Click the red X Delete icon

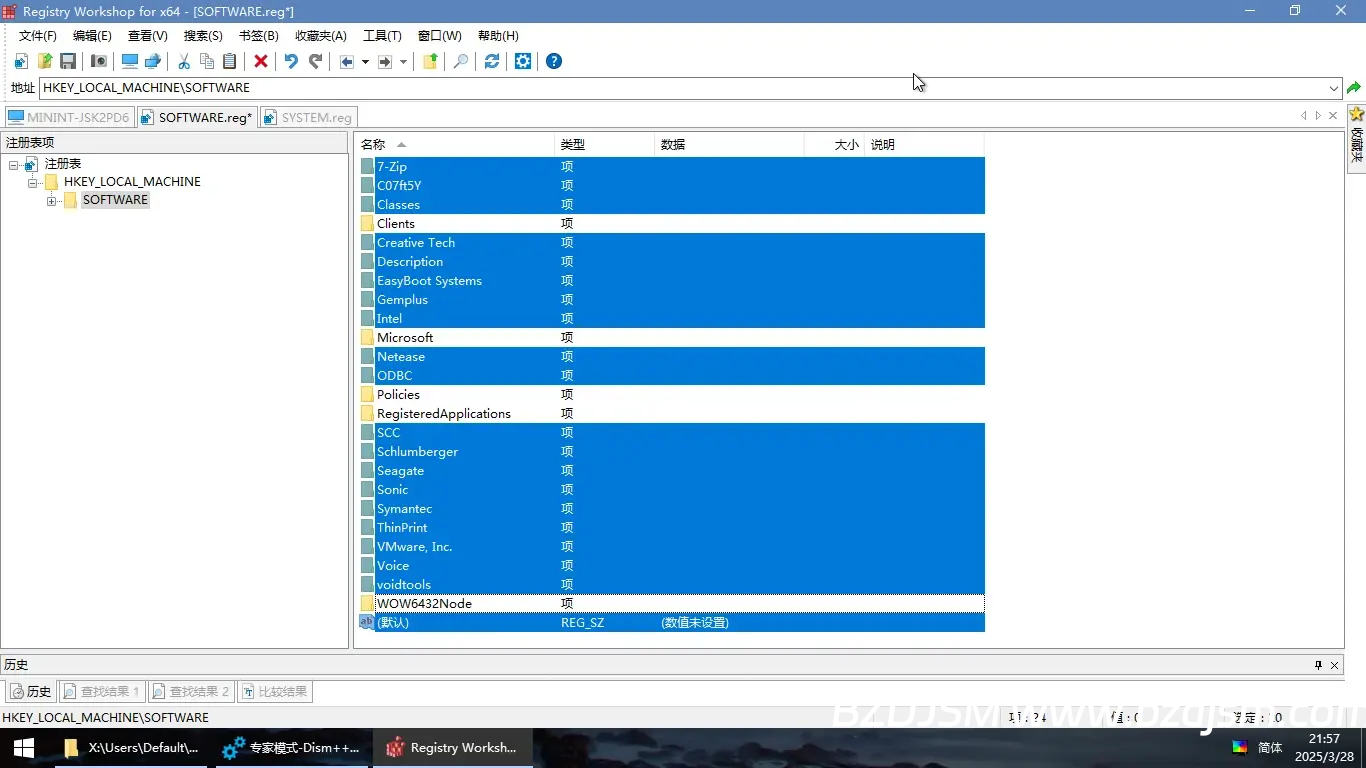(x=261, y=61)
